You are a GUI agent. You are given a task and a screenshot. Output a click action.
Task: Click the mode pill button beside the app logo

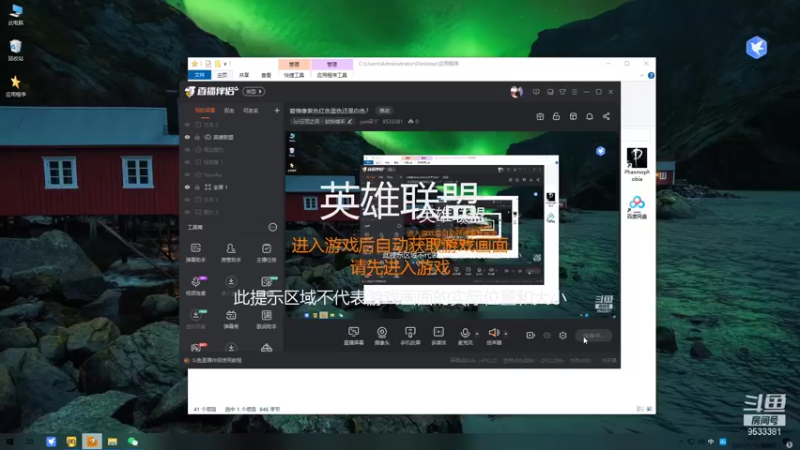click(254, 91)
